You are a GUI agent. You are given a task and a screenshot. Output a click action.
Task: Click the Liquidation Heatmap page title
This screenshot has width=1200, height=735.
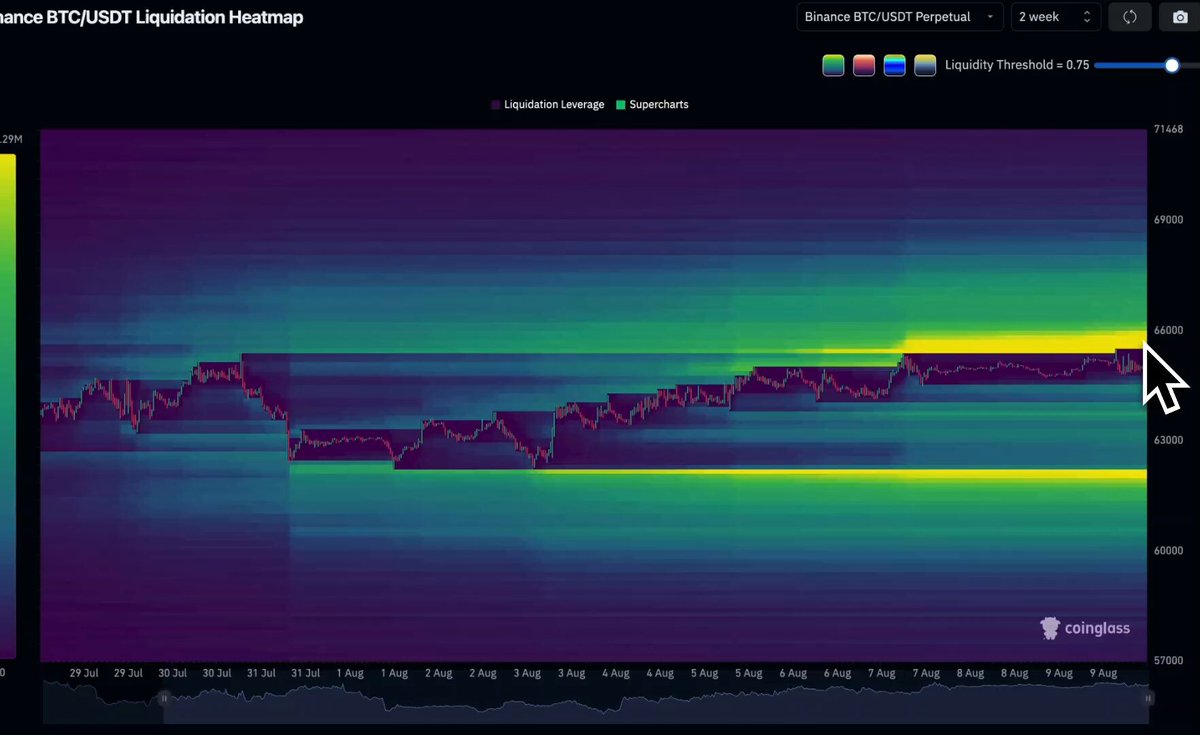151,17
